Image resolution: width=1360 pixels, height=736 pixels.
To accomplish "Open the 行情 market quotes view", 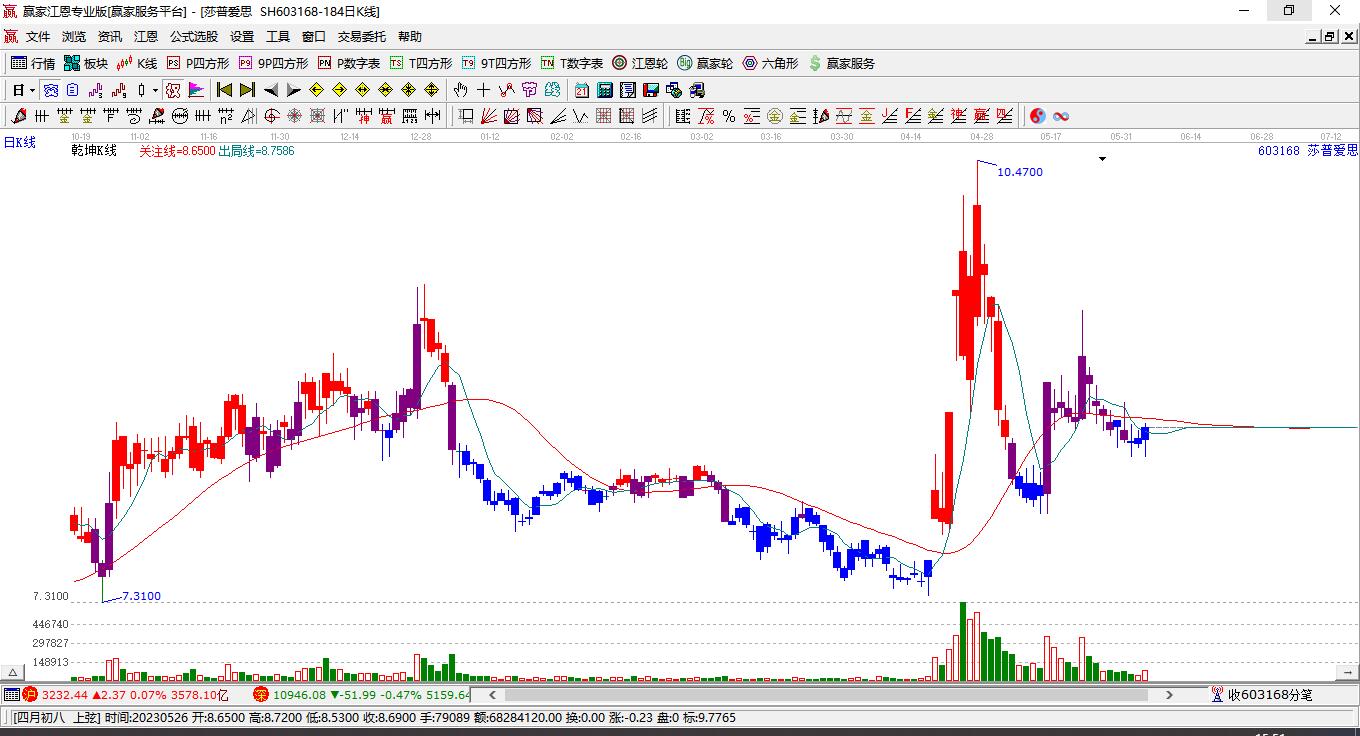I will pyautogui.click(x=33, y=63).
